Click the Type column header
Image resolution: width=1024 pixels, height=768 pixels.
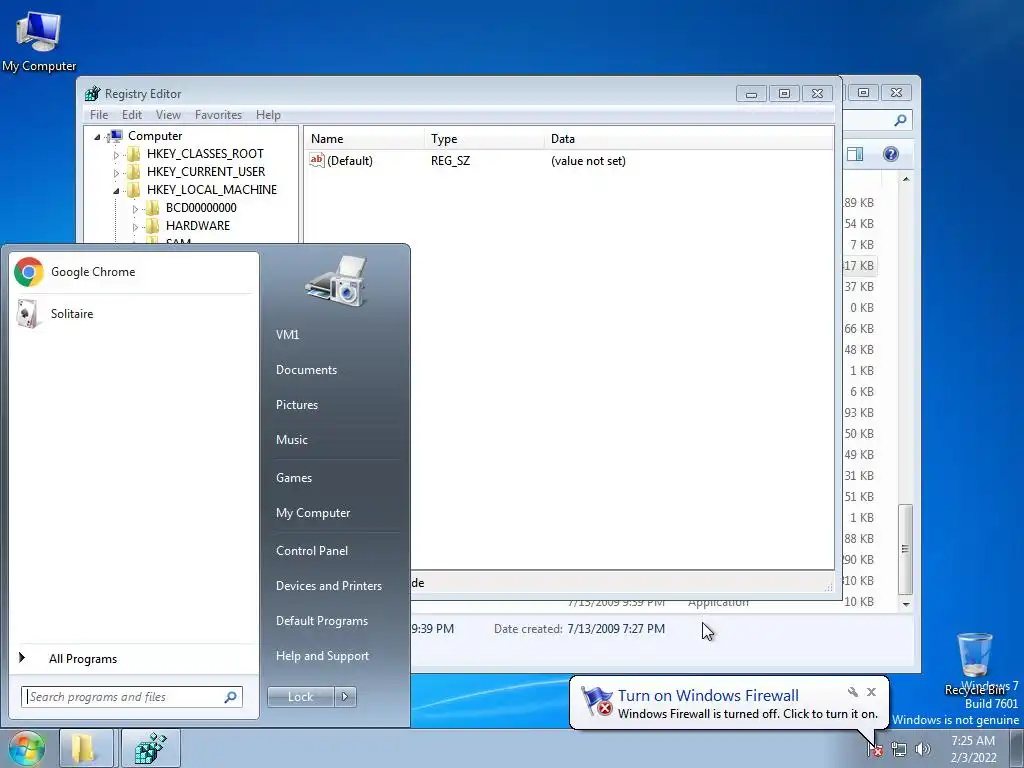(x=484, y=138)
